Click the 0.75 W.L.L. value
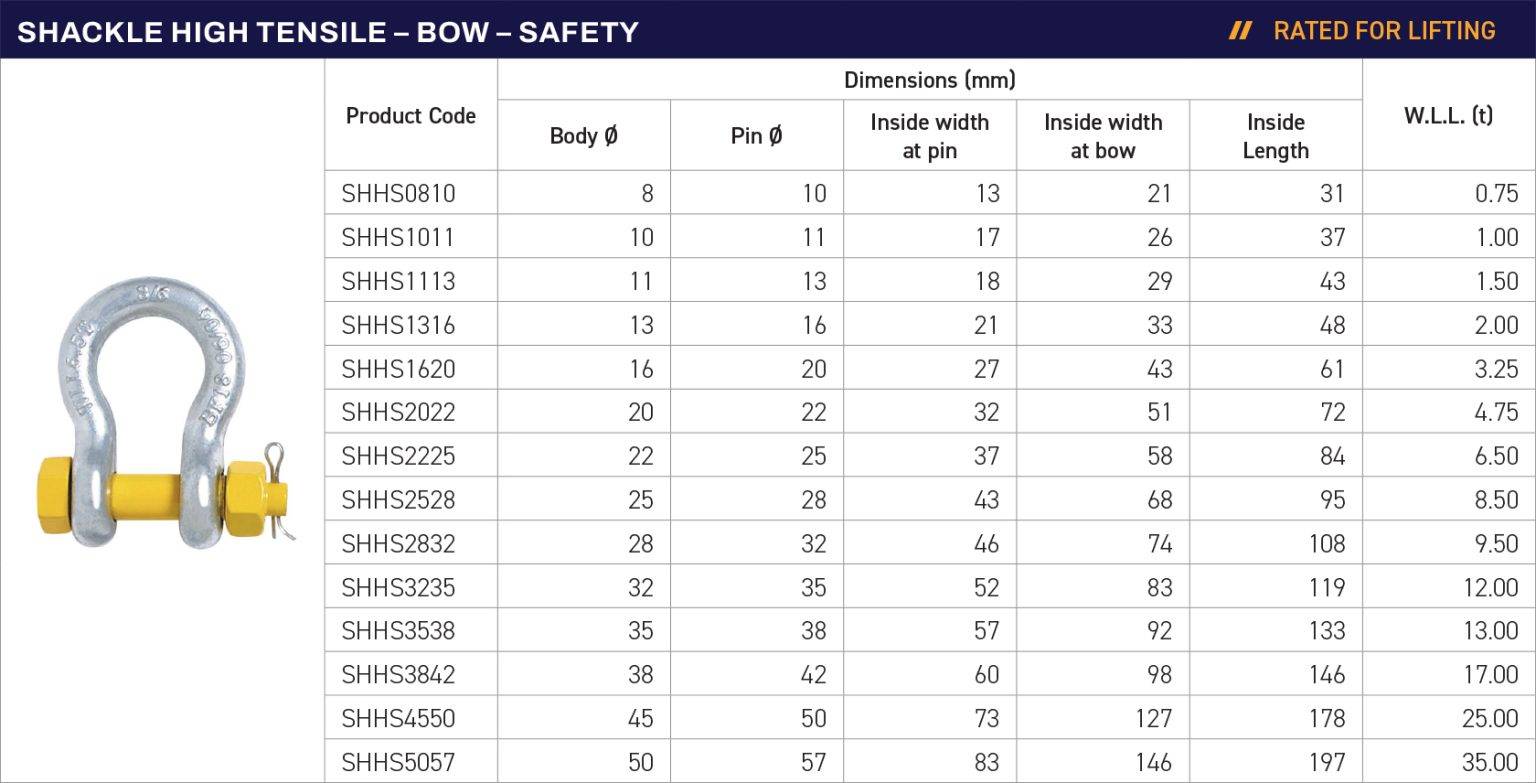 coord(1496,194)
